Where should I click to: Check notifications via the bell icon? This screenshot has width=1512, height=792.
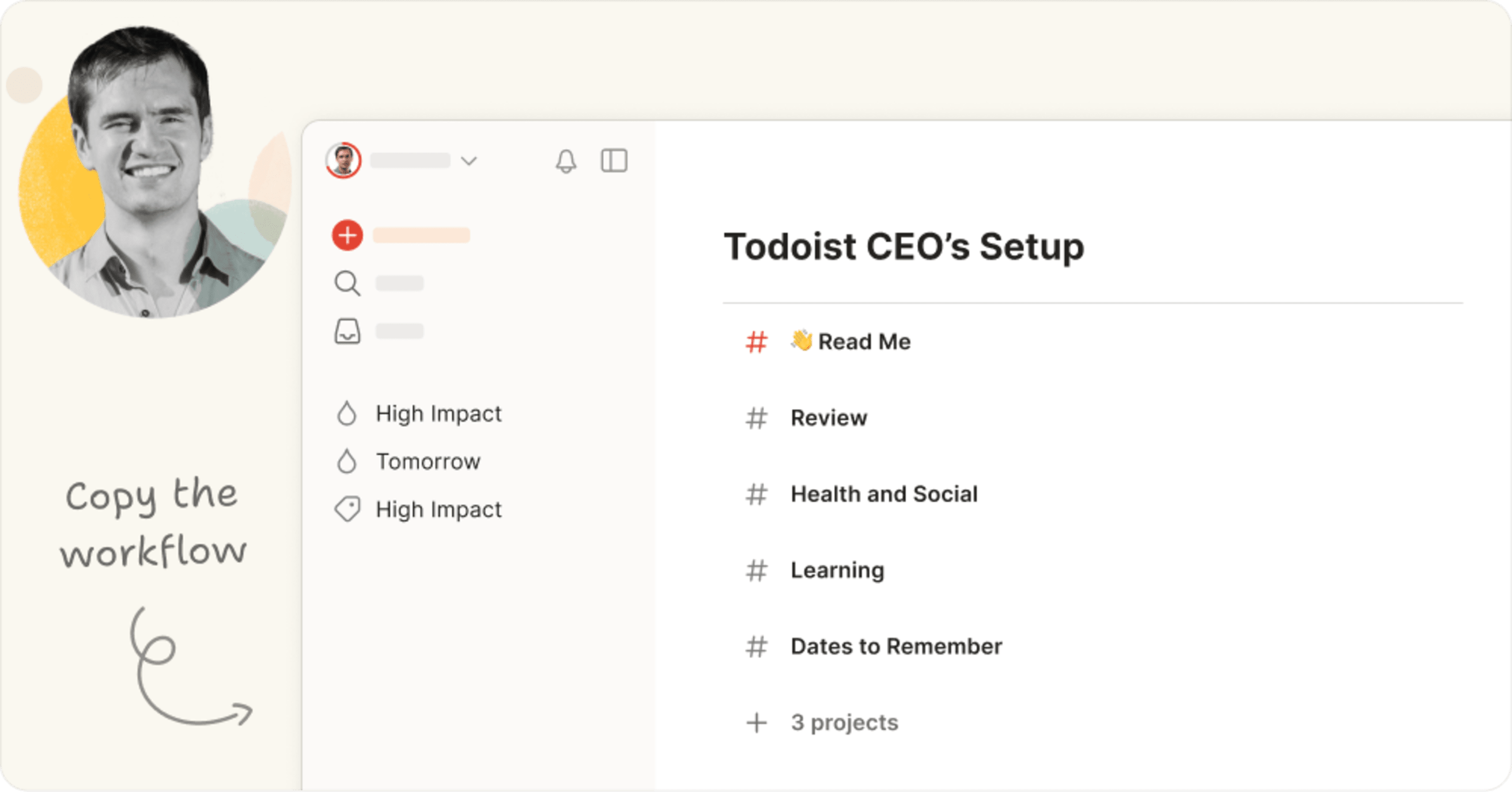pyautogui.click(x=566, y=161)
